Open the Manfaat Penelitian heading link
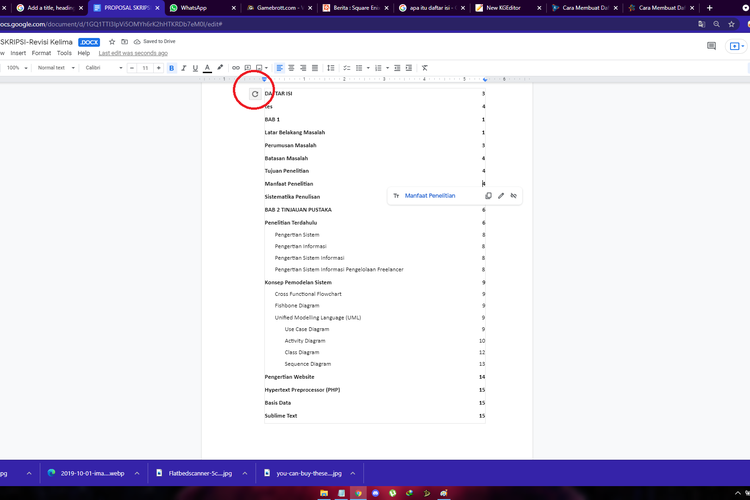Viewport: 750px width, 500px height. click(430, 196)
